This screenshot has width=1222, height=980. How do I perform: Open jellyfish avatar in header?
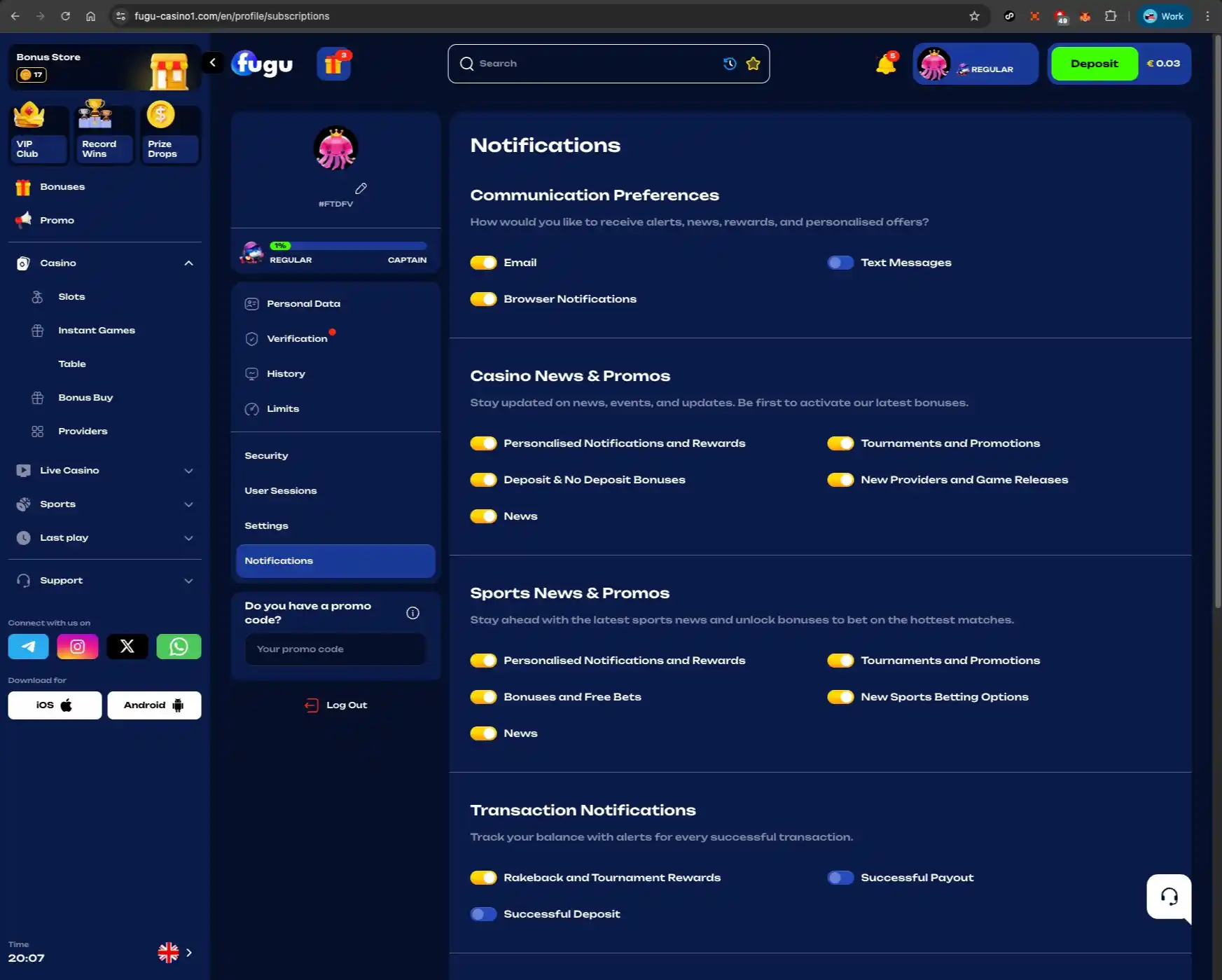[x=933, y=64]
